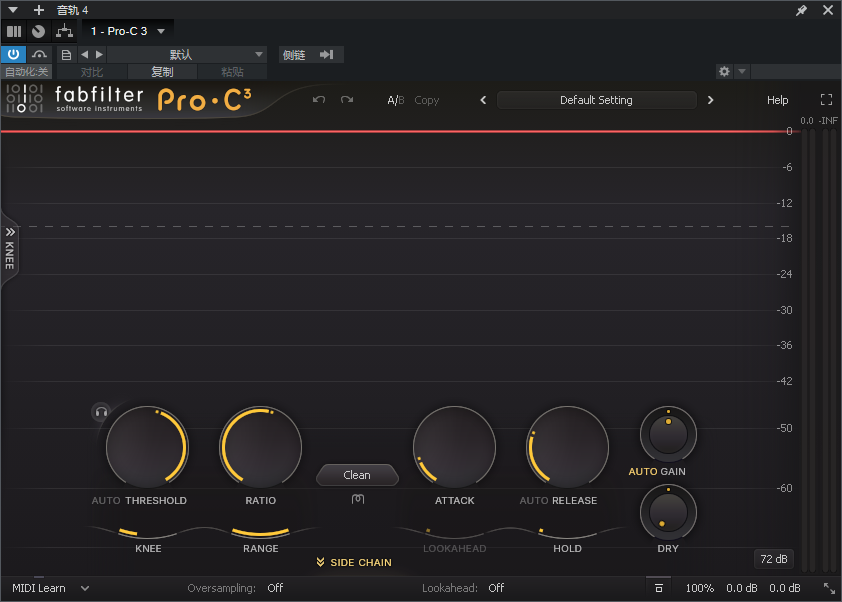Click the preset file icon
The width and height of the screenshot is (842, 602).
(x=66, y=54)
